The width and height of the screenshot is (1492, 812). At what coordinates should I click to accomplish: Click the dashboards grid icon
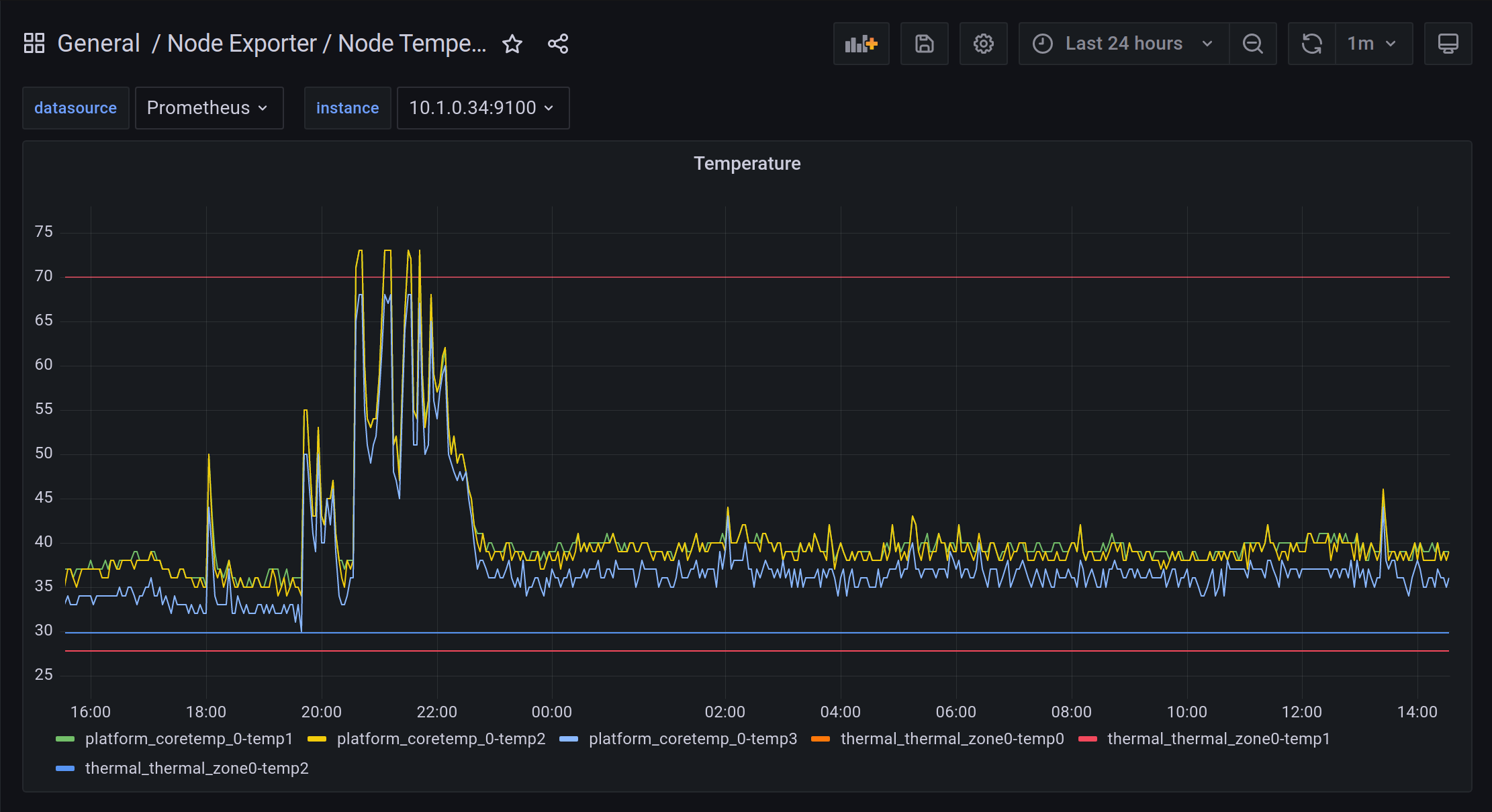tap(34, 44)
